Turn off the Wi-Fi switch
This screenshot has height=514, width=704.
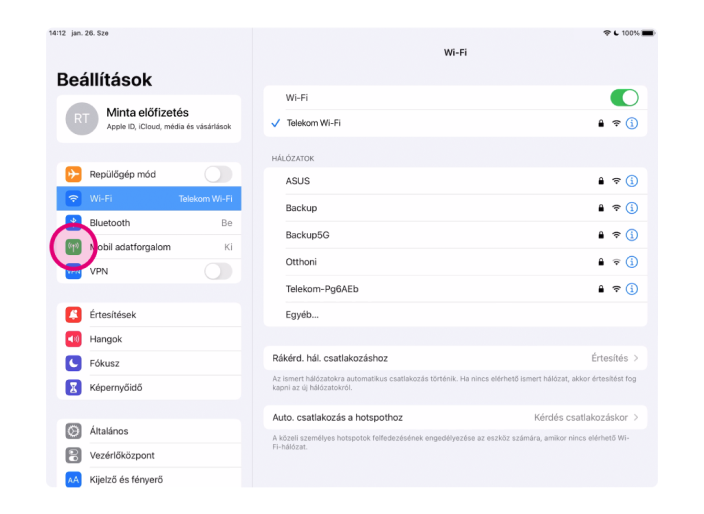pos(624,97)
